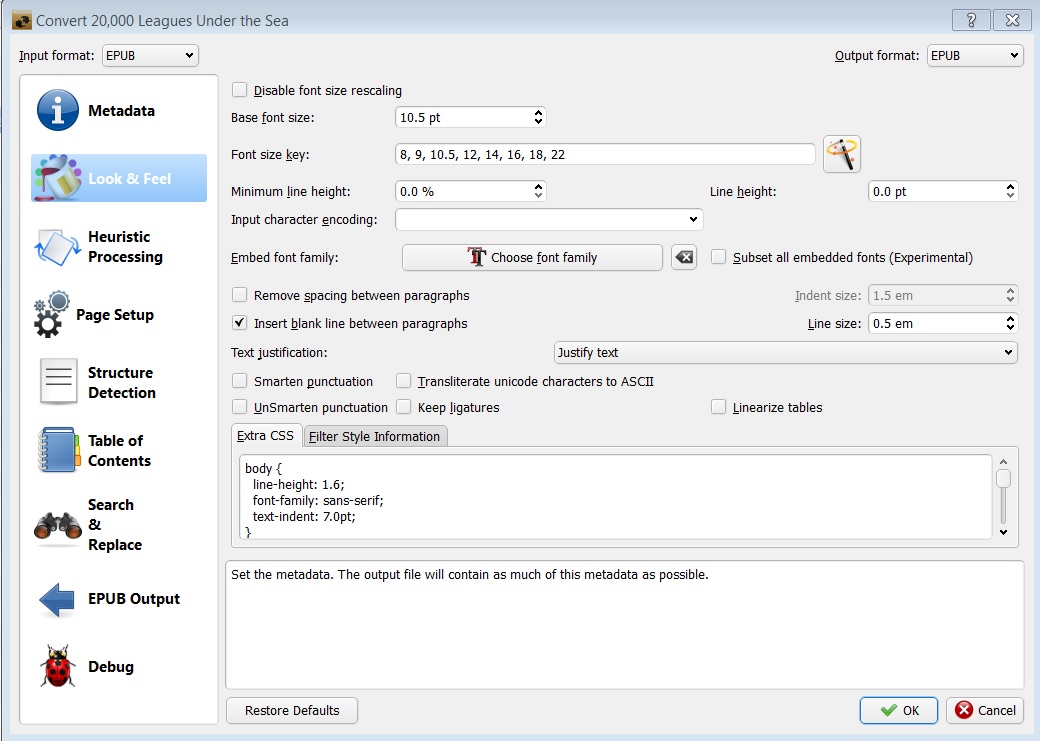Open the Search & Replace binoculars icon
1040x741 pixels.
[x=58, y=525]
